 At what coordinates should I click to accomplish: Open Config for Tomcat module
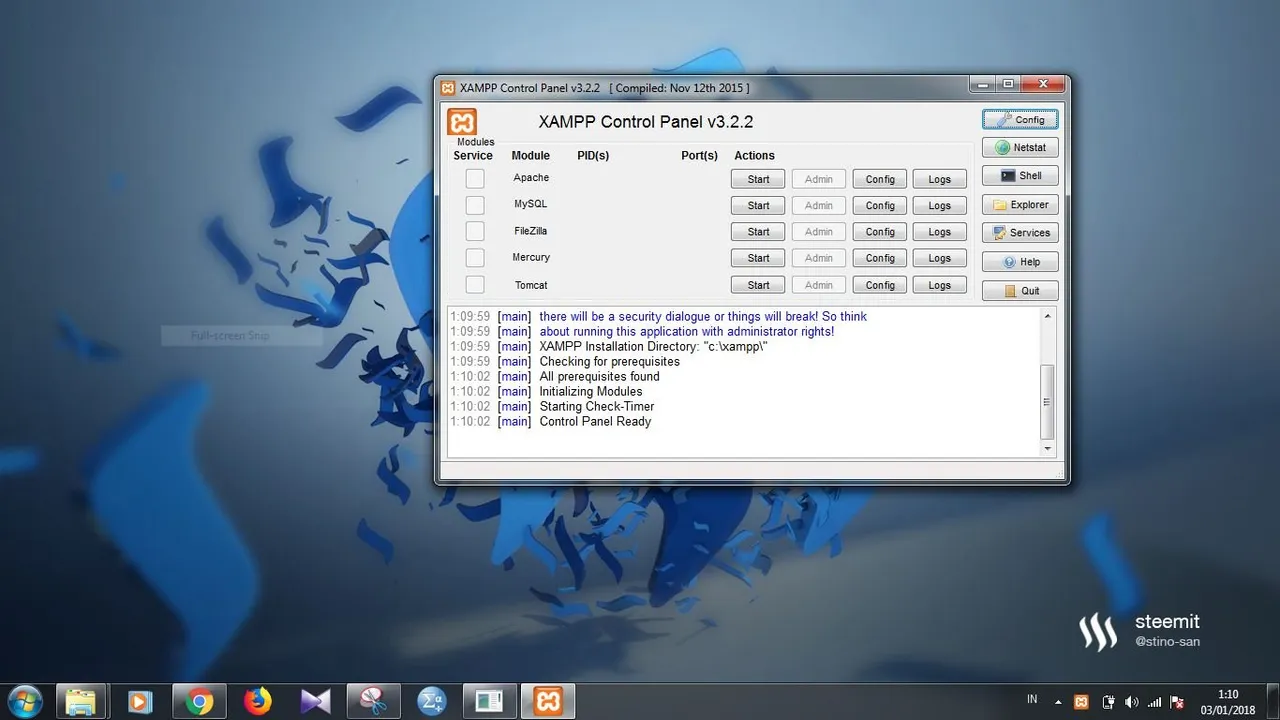(x=880, y=285)
